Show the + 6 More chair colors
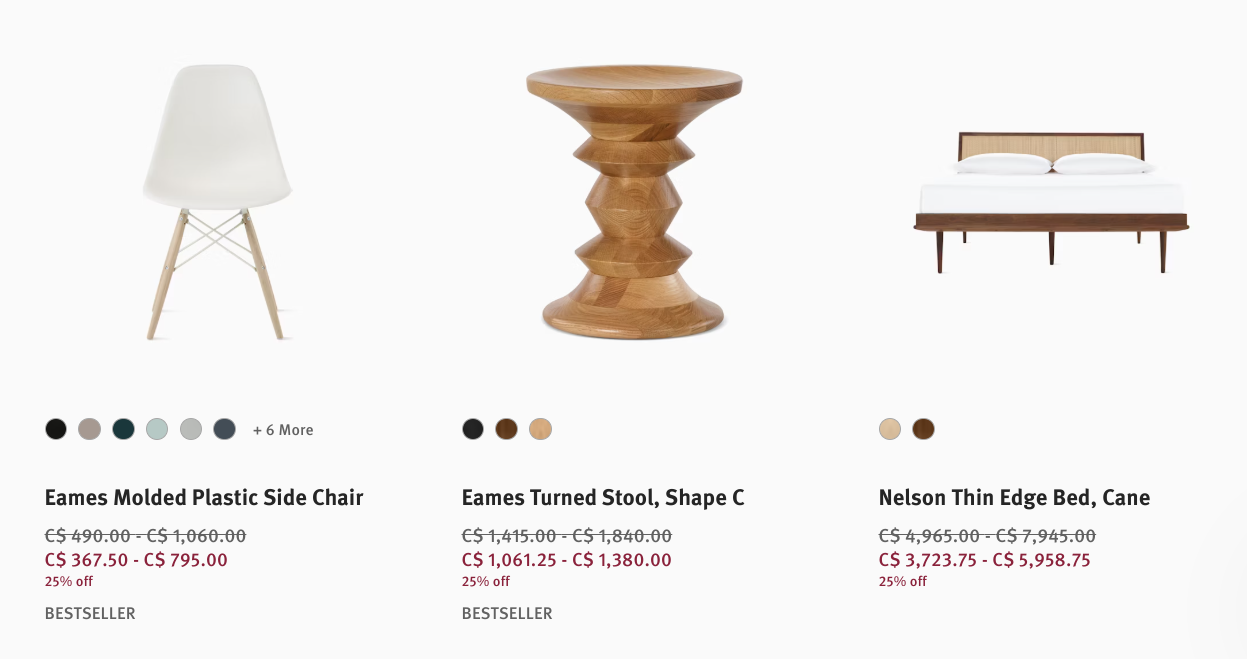Screen dimensions: 1247x659 (283, 430)
